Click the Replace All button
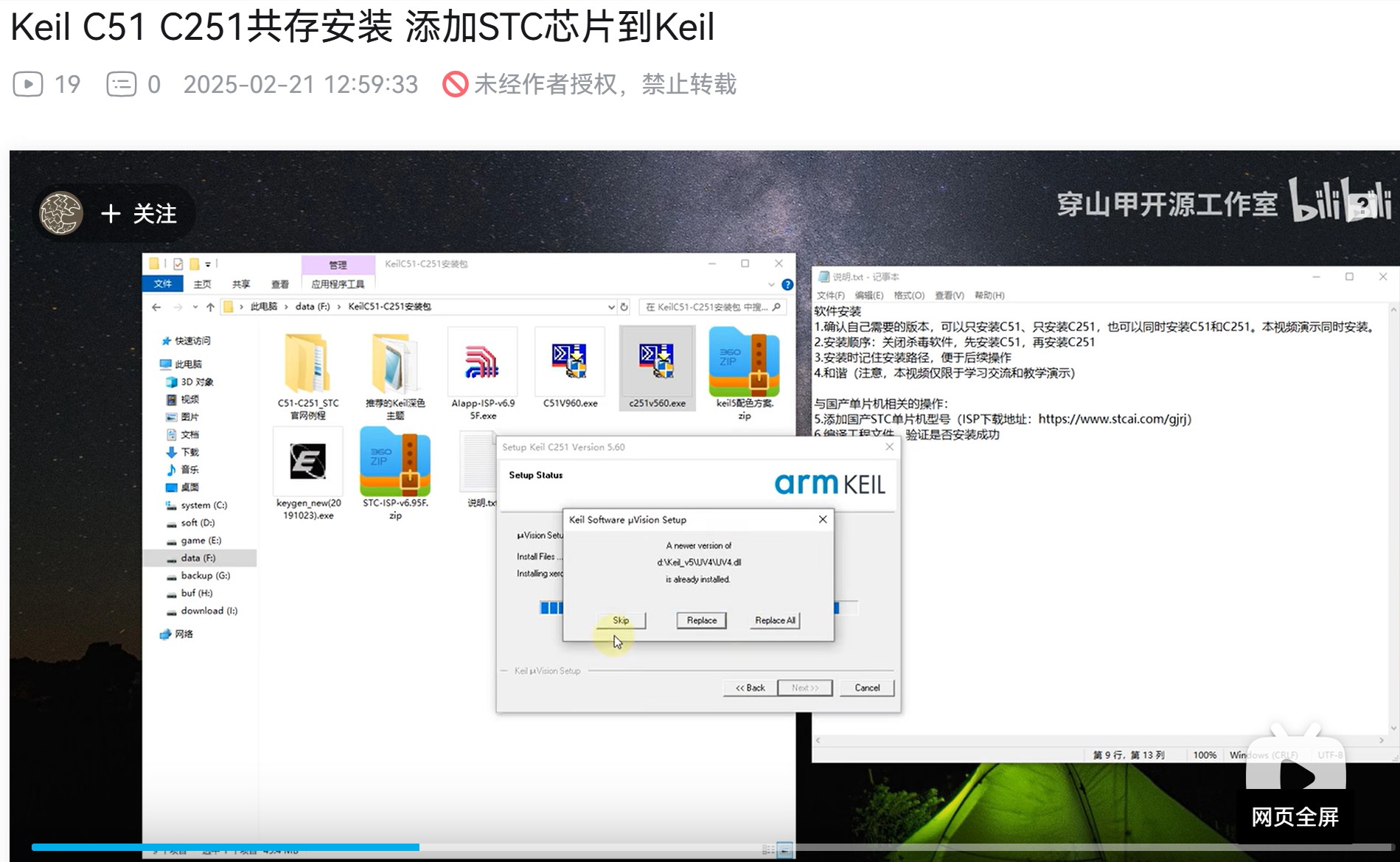This screenshot has width=1400, height=862. [x=775, y=621]
